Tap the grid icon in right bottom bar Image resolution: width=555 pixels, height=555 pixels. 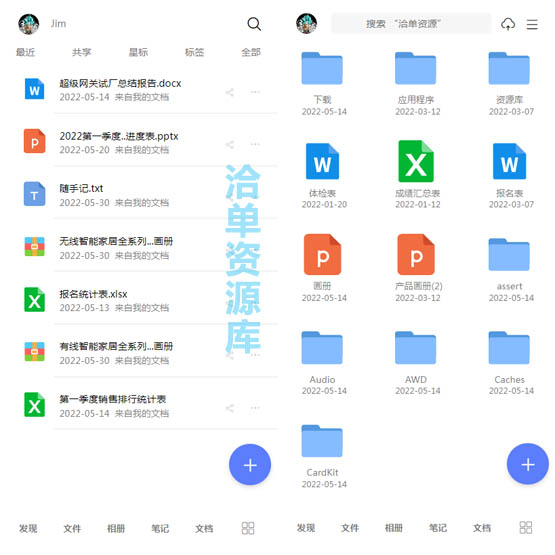tap(526, 527)
